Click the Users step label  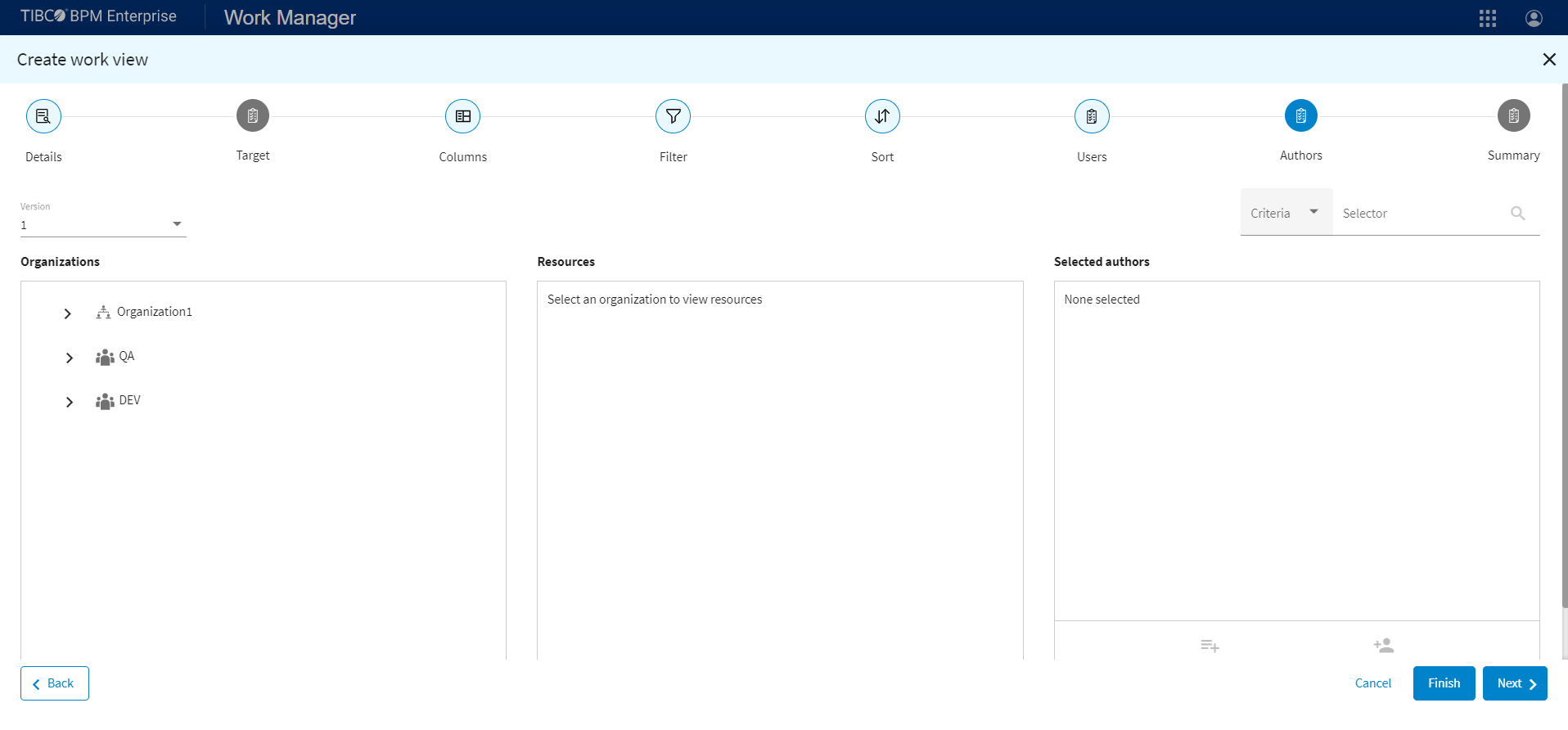1092,157
